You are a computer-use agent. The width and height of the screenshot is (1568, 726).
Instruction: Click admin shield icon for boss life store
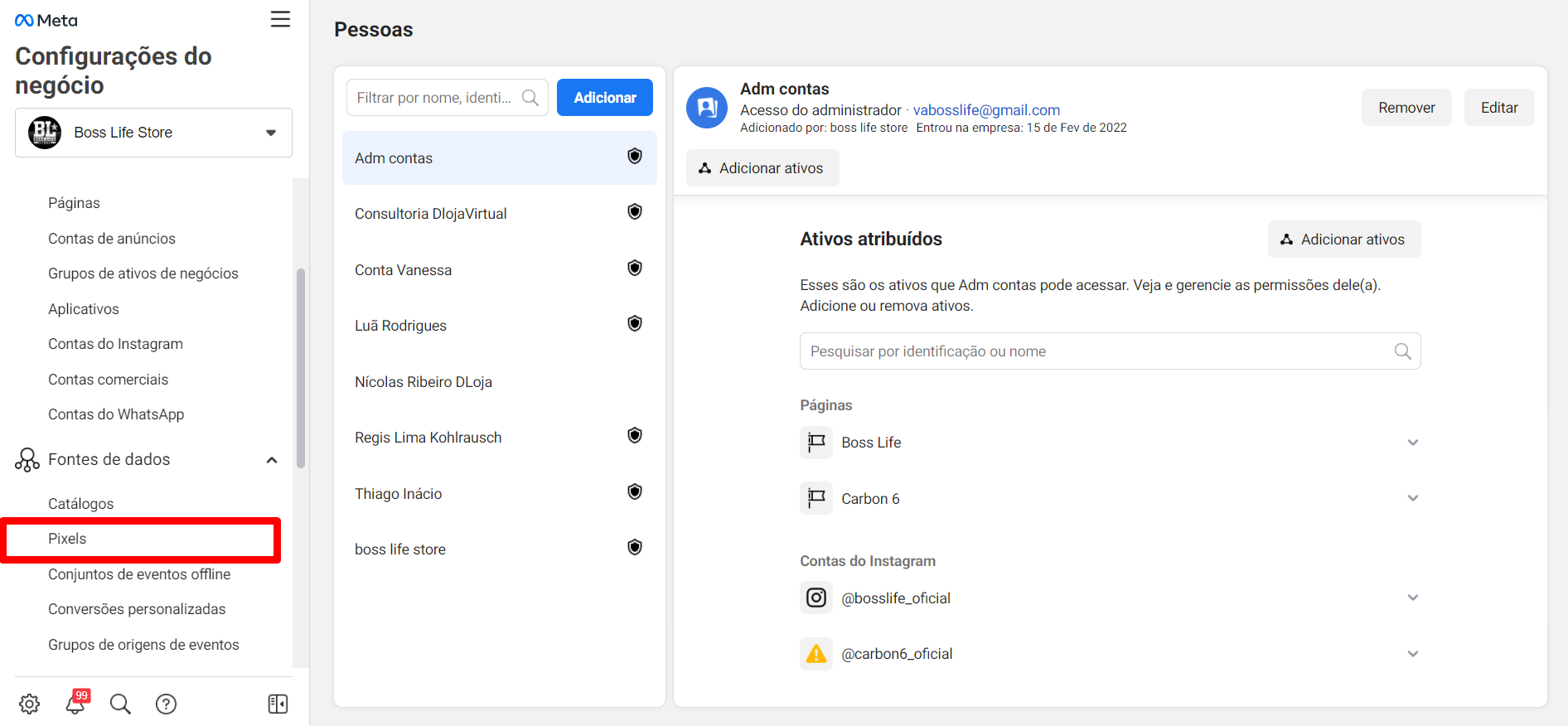click(635, 547)
